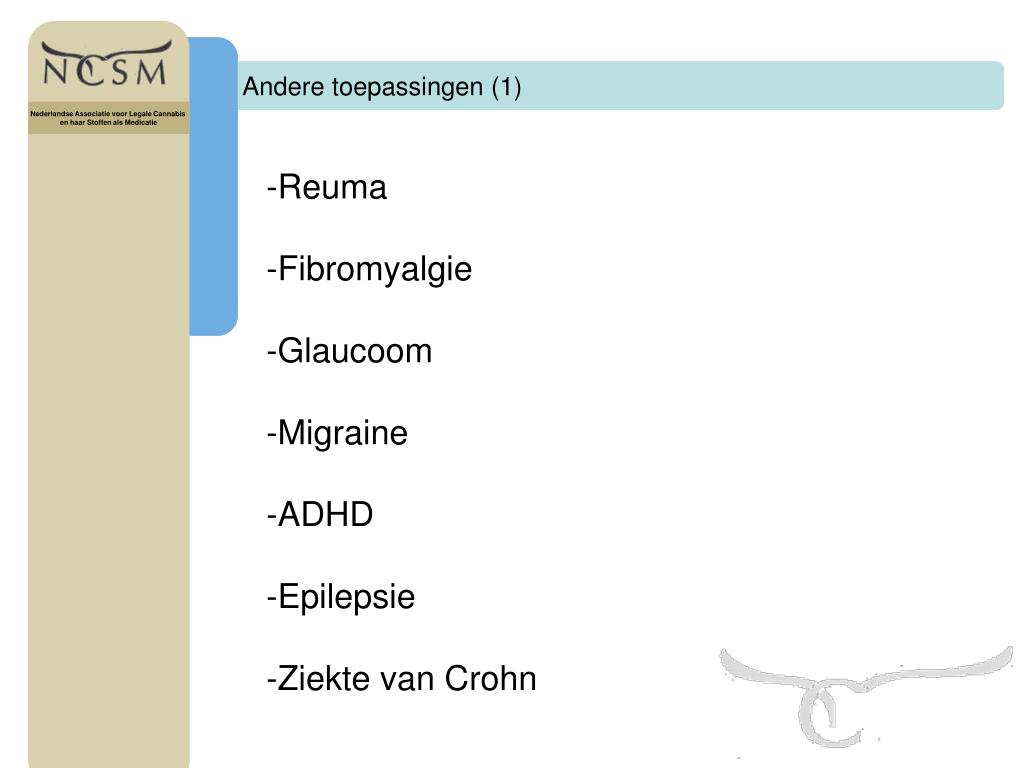Select the '-Reuma' list item
This screenshot has height=768, width=1024.
pyautogui.click(x=326, y=188)
